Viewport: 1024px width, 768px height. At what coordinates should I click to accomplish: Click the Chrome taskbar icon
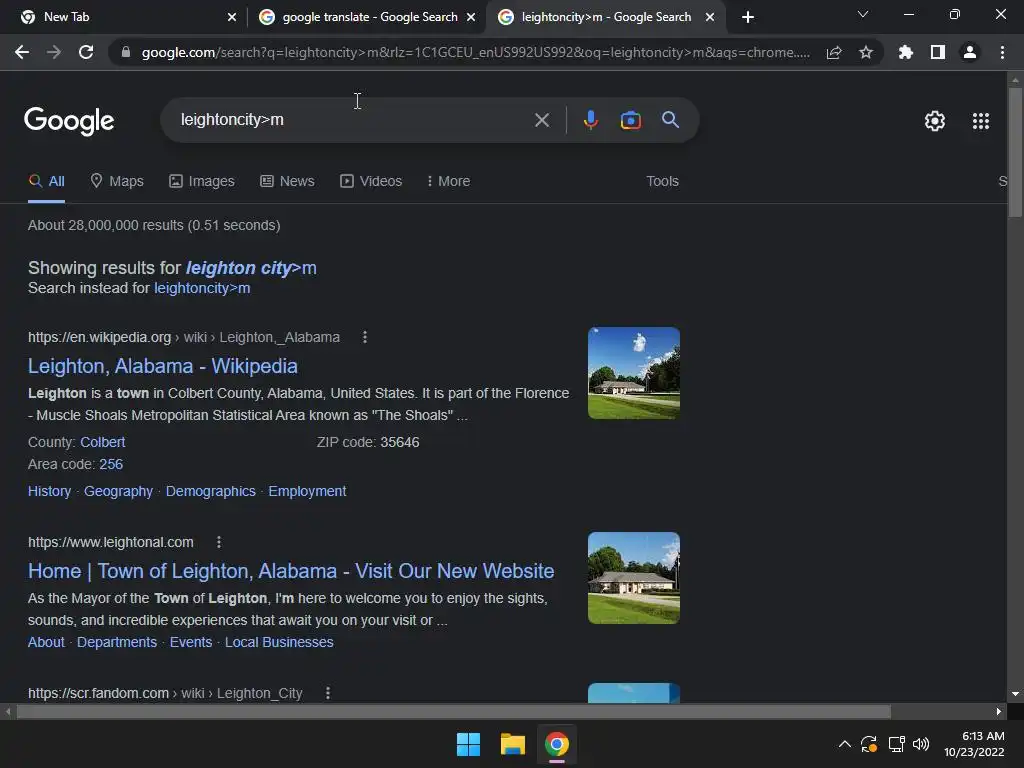tap(556, 744)
